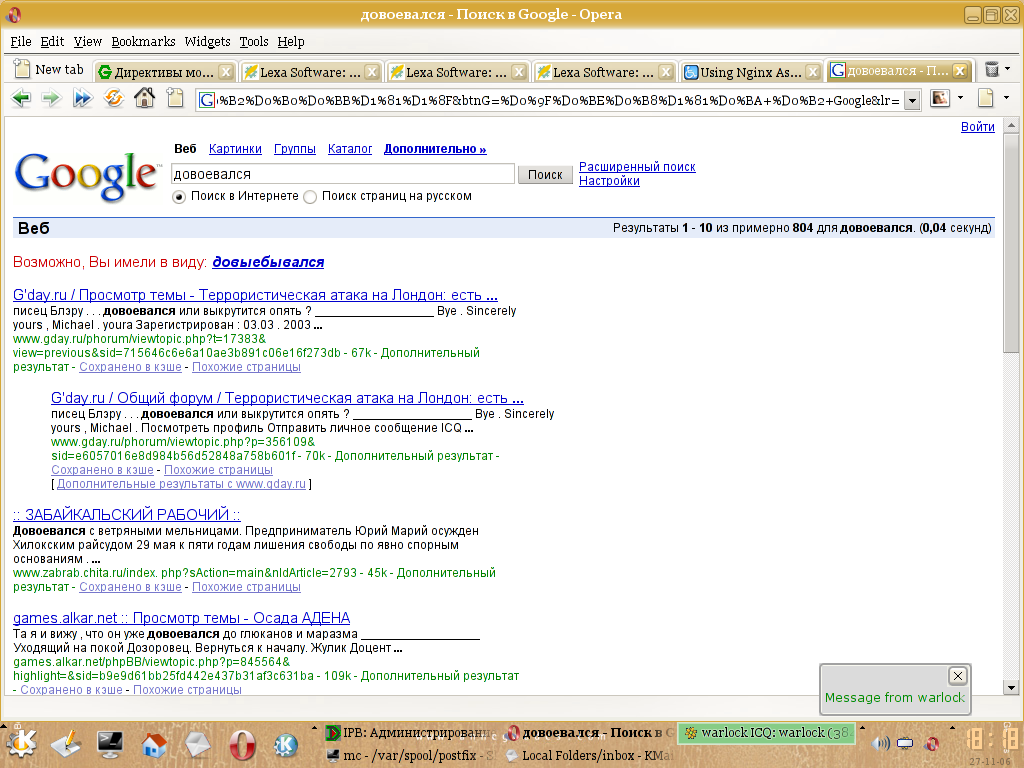
Task: Click the image display icon in the address toolbar
Action: click(940, 99)
